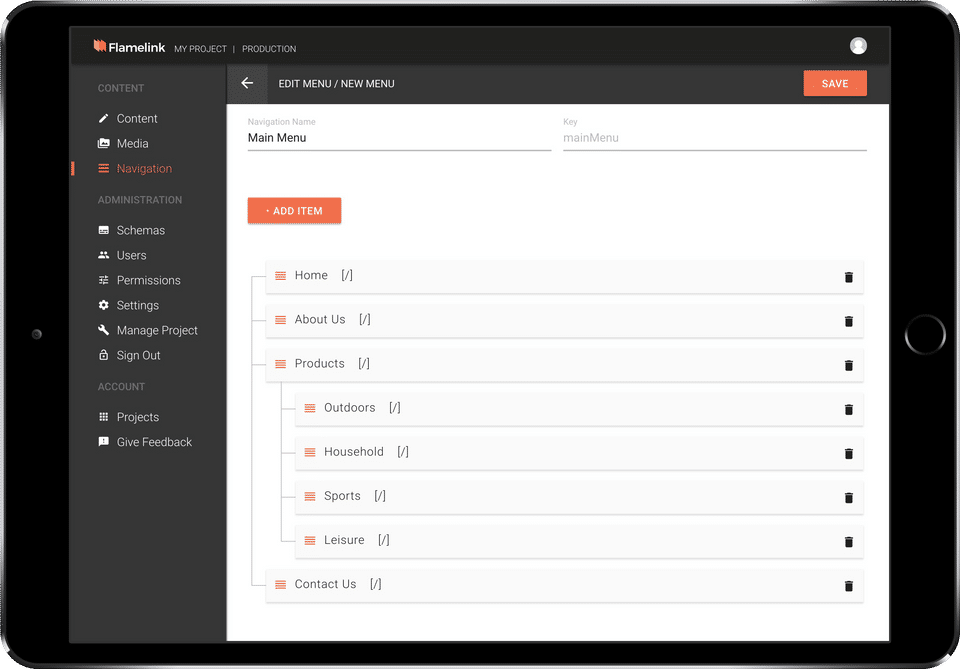Open Schemas administration page

coord(141,230)
